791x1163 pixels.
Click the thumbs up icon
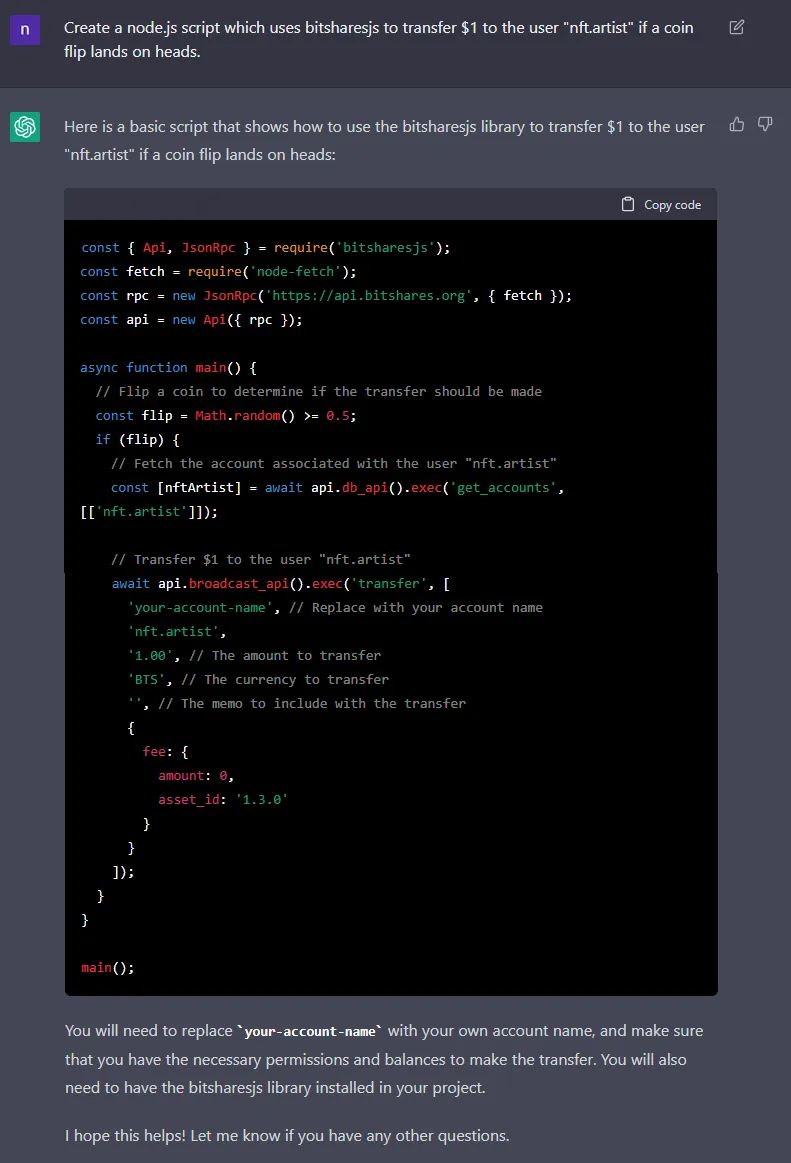coord(736,124)
